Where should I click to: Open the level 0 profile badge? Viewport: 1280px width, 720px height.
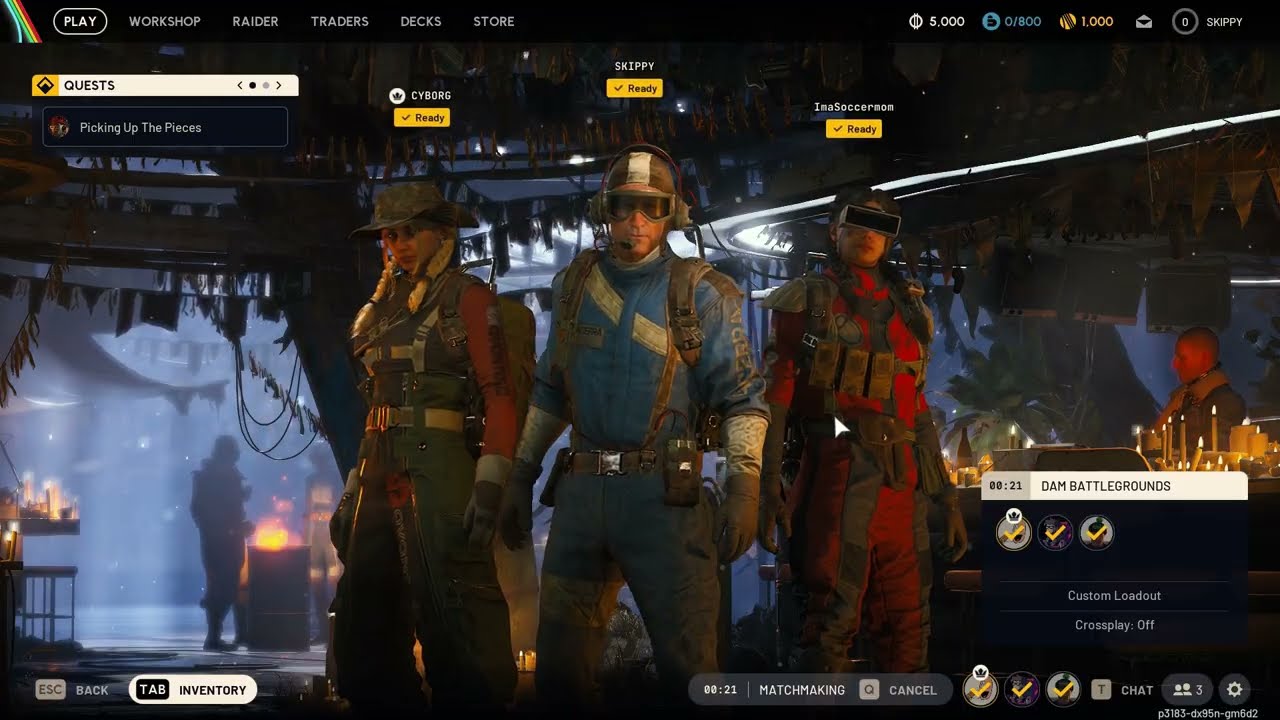(x=1185, y=21)
